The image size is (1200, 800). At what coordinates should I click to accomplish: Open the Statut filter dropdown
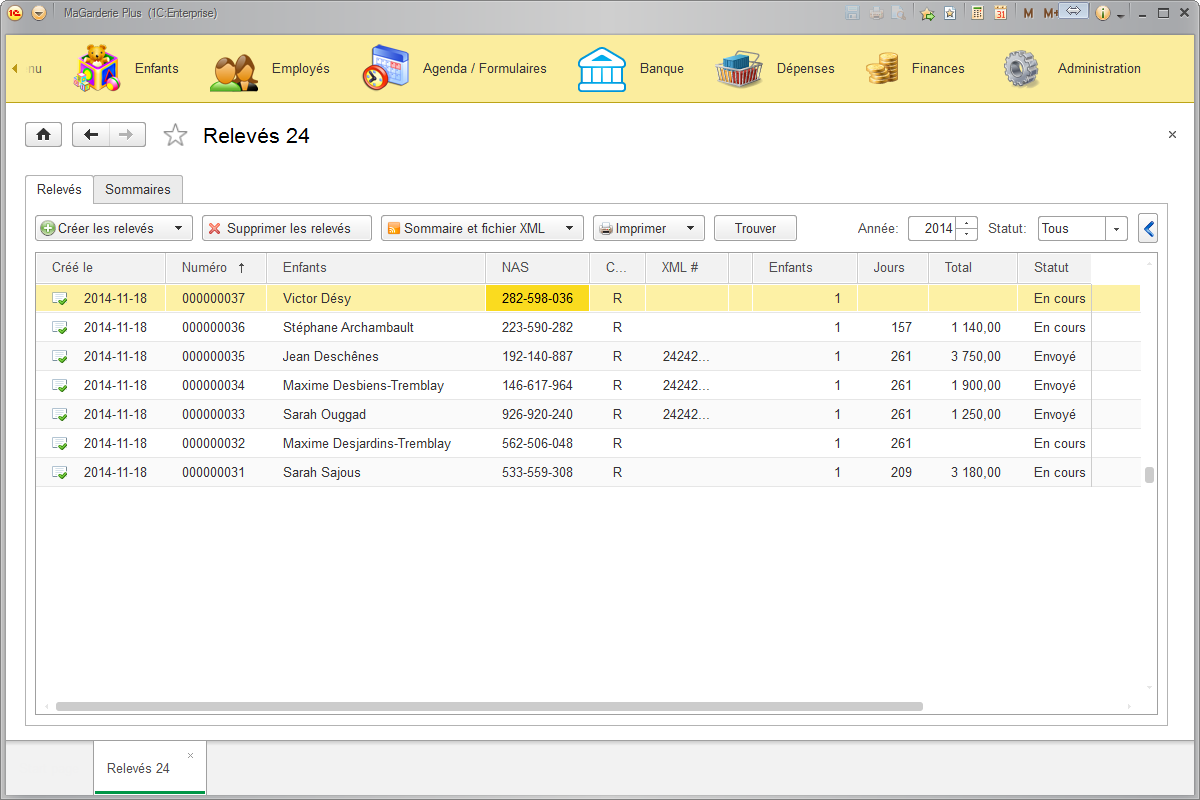click(x=1117, y=228)
